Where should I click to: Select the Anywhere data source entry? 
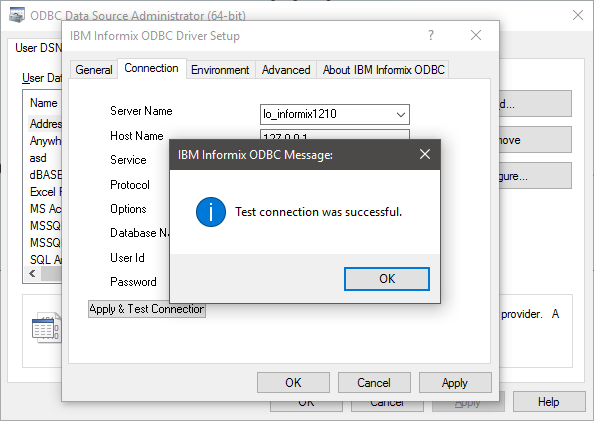45,141
